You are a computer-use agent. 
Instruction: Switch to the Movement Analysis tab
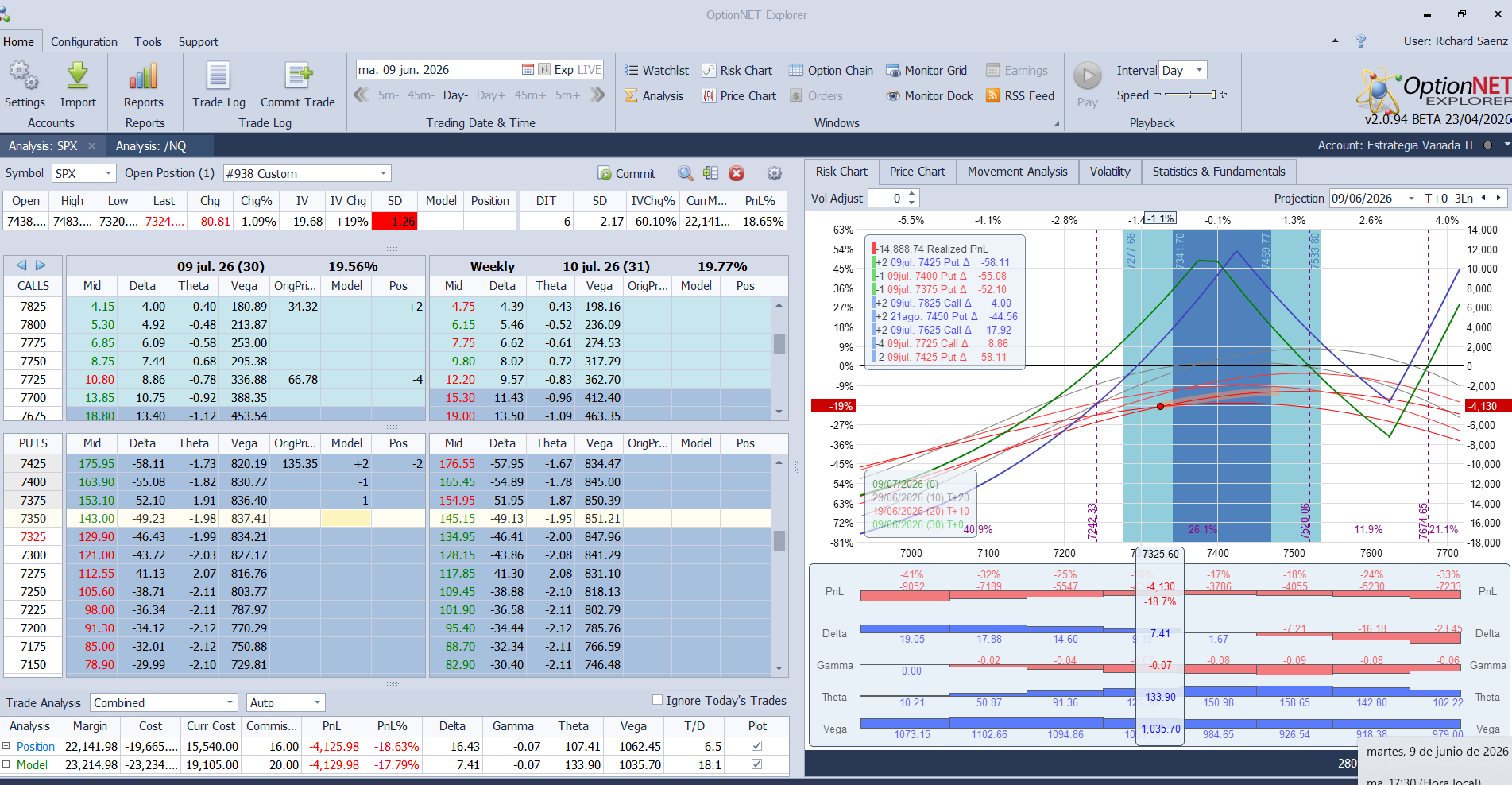click(x=1017, y=172)
